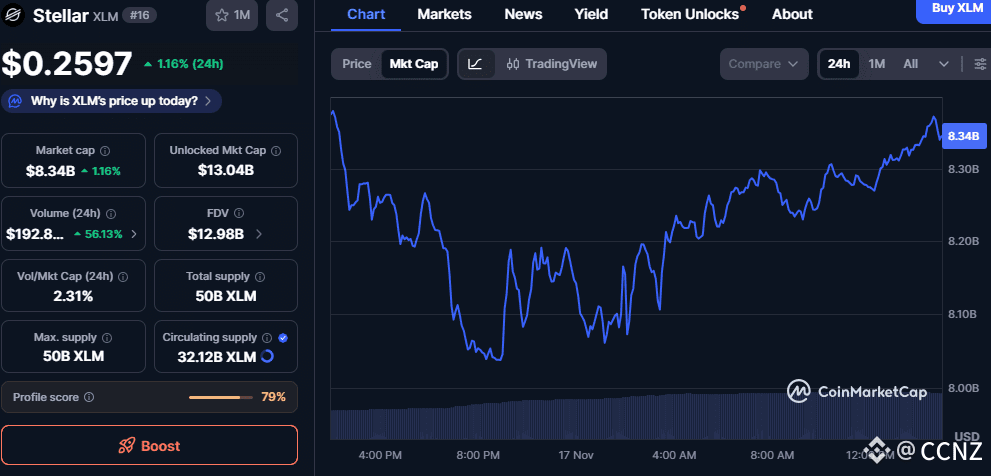Expand more time range options chevron
This screenshot has width=991, height=476.
tap(943, 64)
